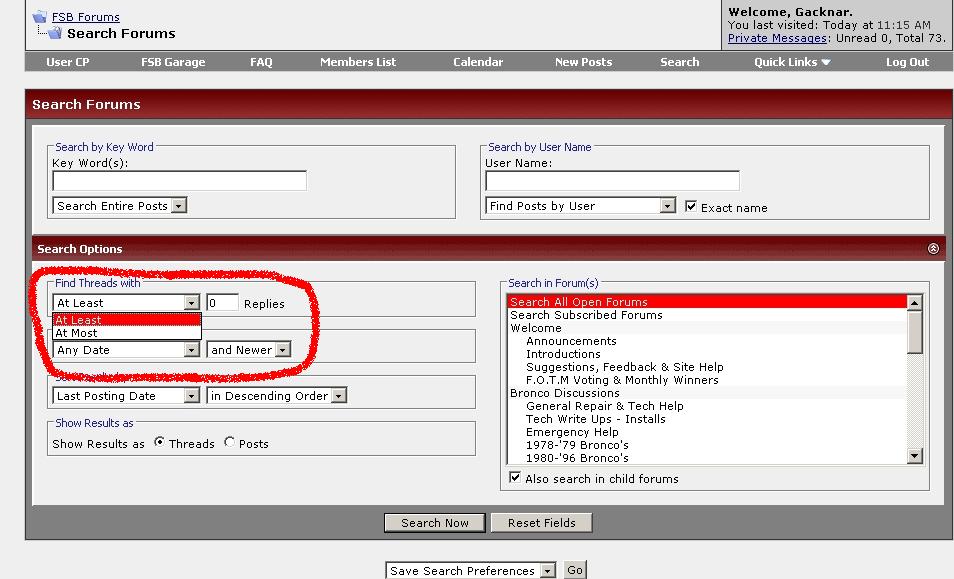Viewport: 954px width, 579px height.
Task: Open the Any Date dropdown
Action: [126, 350]
